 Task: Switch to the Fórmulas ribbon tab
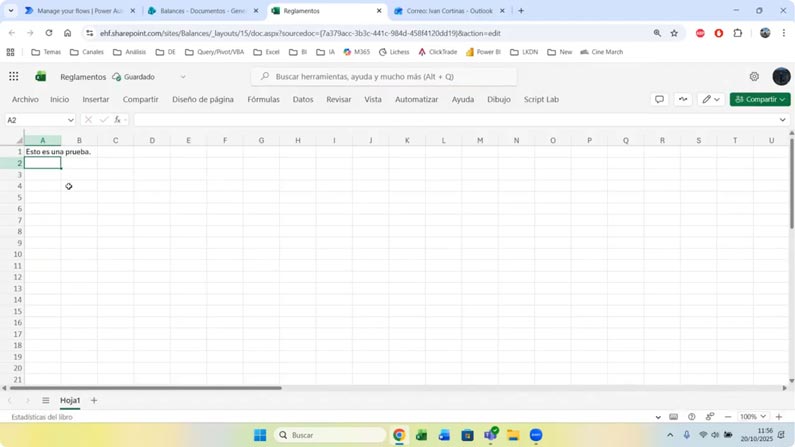coord(263,99)
